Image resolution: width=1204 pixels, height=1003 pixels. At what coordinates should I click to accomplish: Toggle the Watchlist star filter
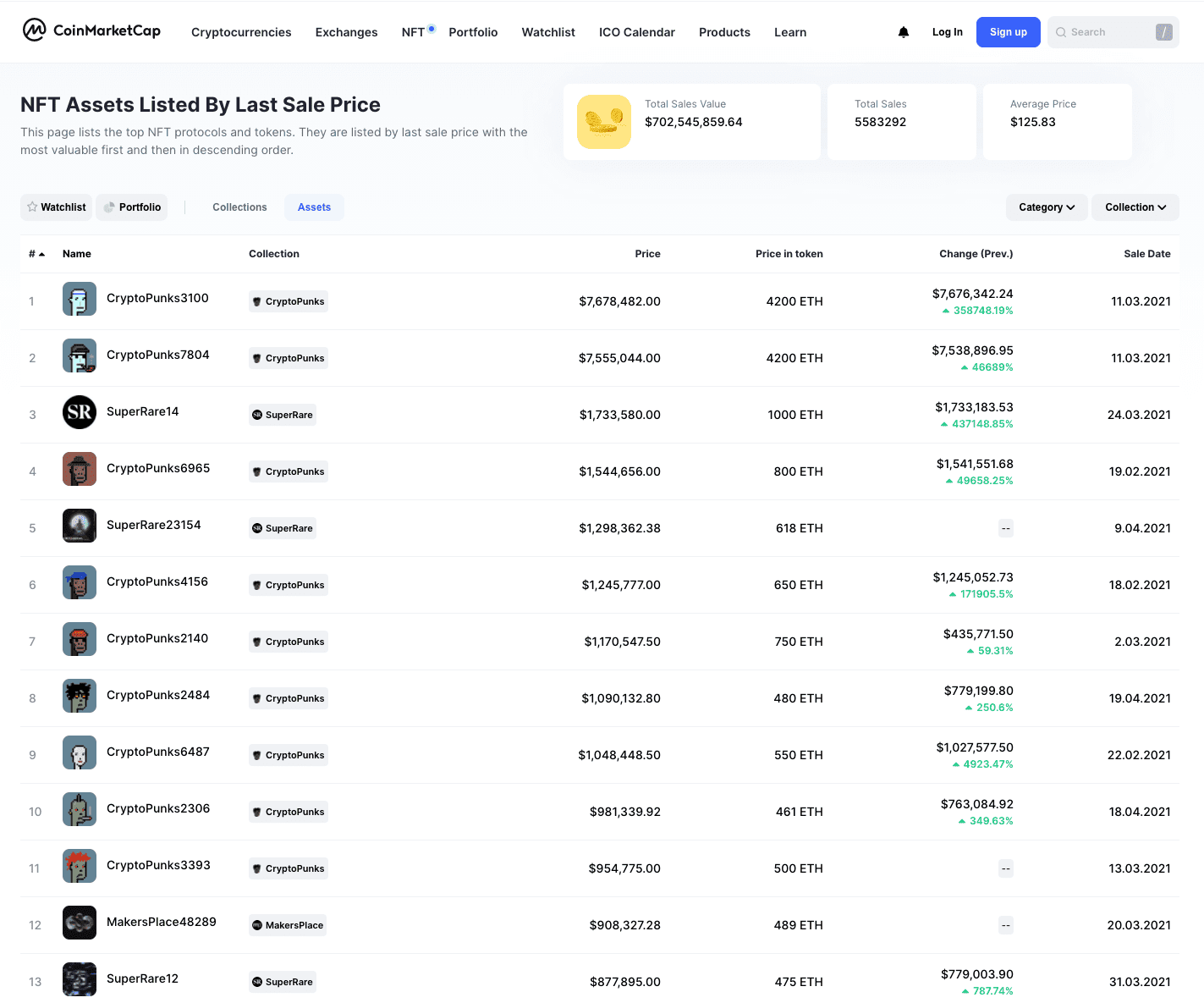pos(57,207)
